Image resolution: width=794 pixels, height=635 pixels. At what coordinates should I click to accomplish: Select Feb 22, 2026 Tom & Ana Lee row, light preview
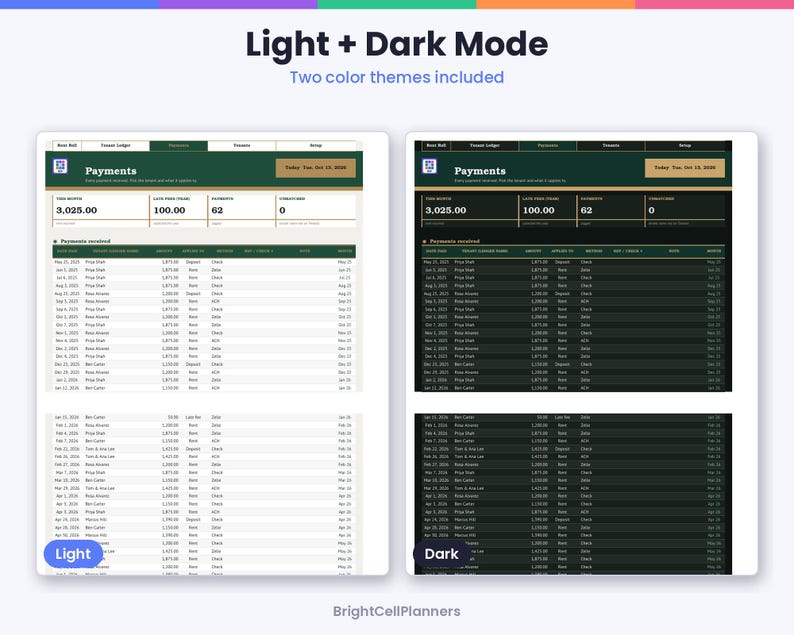tap(204, 449)
